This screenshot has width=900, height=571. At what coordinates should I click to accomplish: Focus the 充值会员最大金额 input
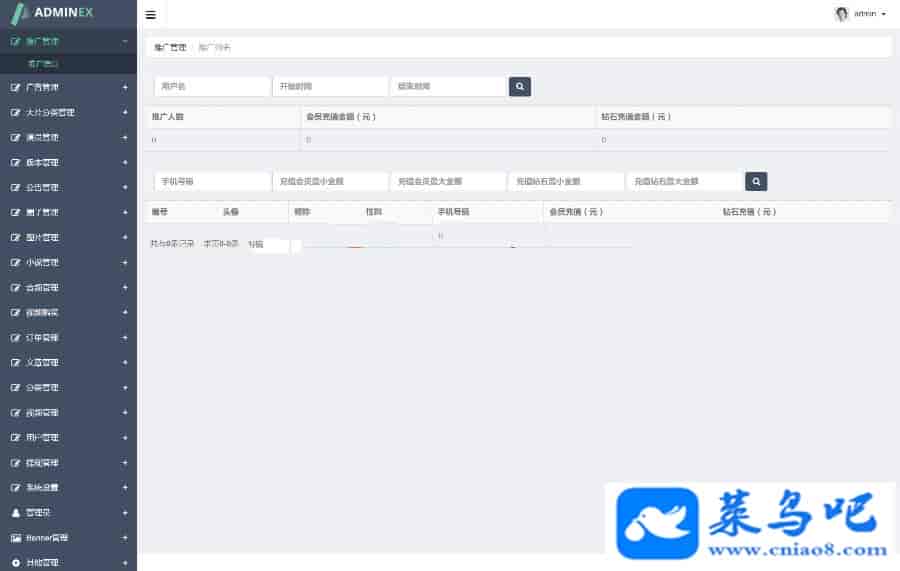coord(449,181)
